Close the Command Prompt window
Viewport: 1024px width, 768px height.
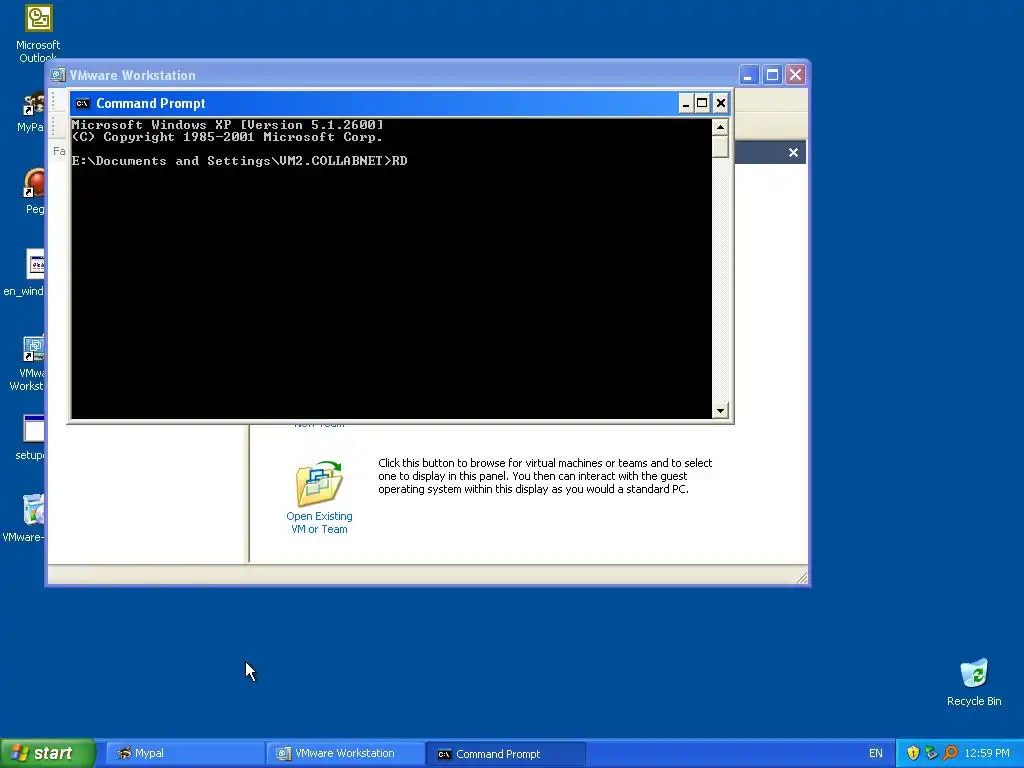720,103
